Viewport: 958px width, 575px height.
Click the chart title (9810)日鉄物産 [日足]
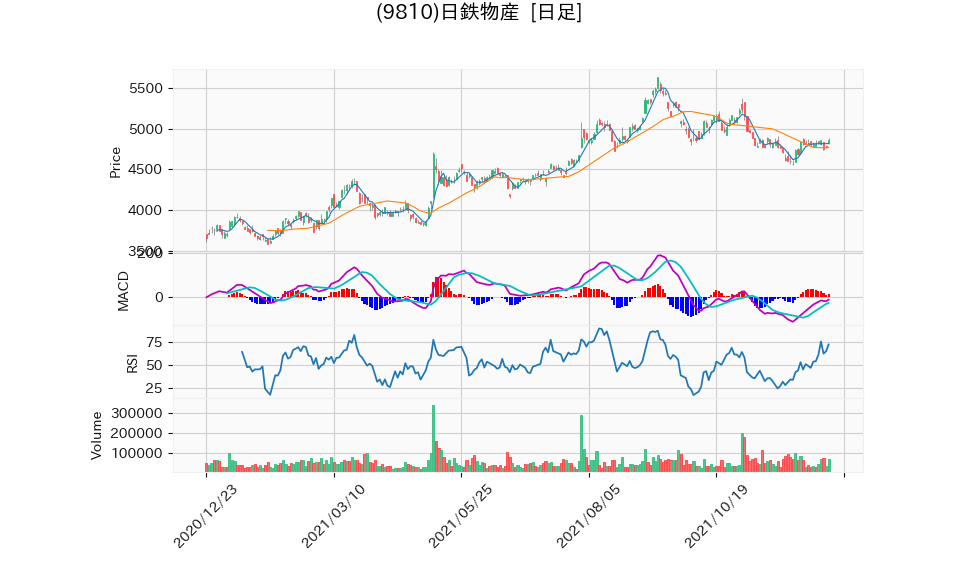click(x=479, y=12)
